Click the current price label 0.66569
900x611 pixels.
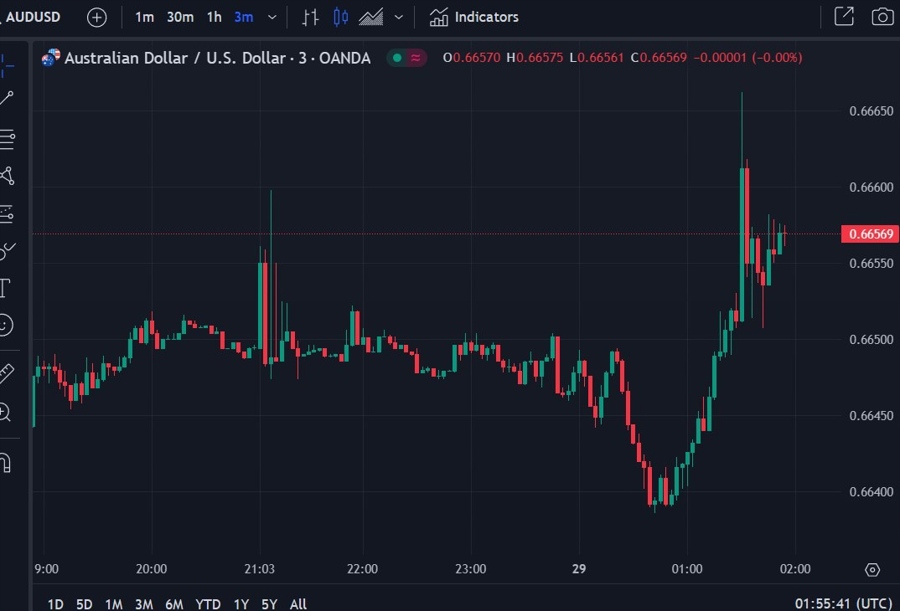(870, 234)
